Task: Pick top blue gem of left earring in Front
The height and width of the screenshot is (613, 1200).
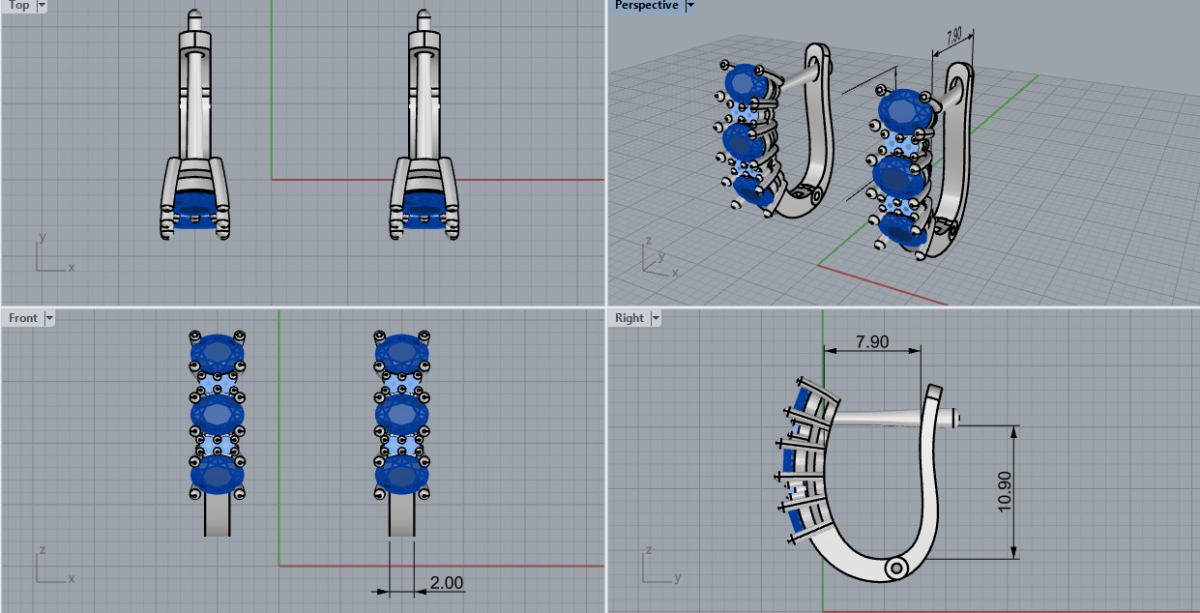Action: 216,352
